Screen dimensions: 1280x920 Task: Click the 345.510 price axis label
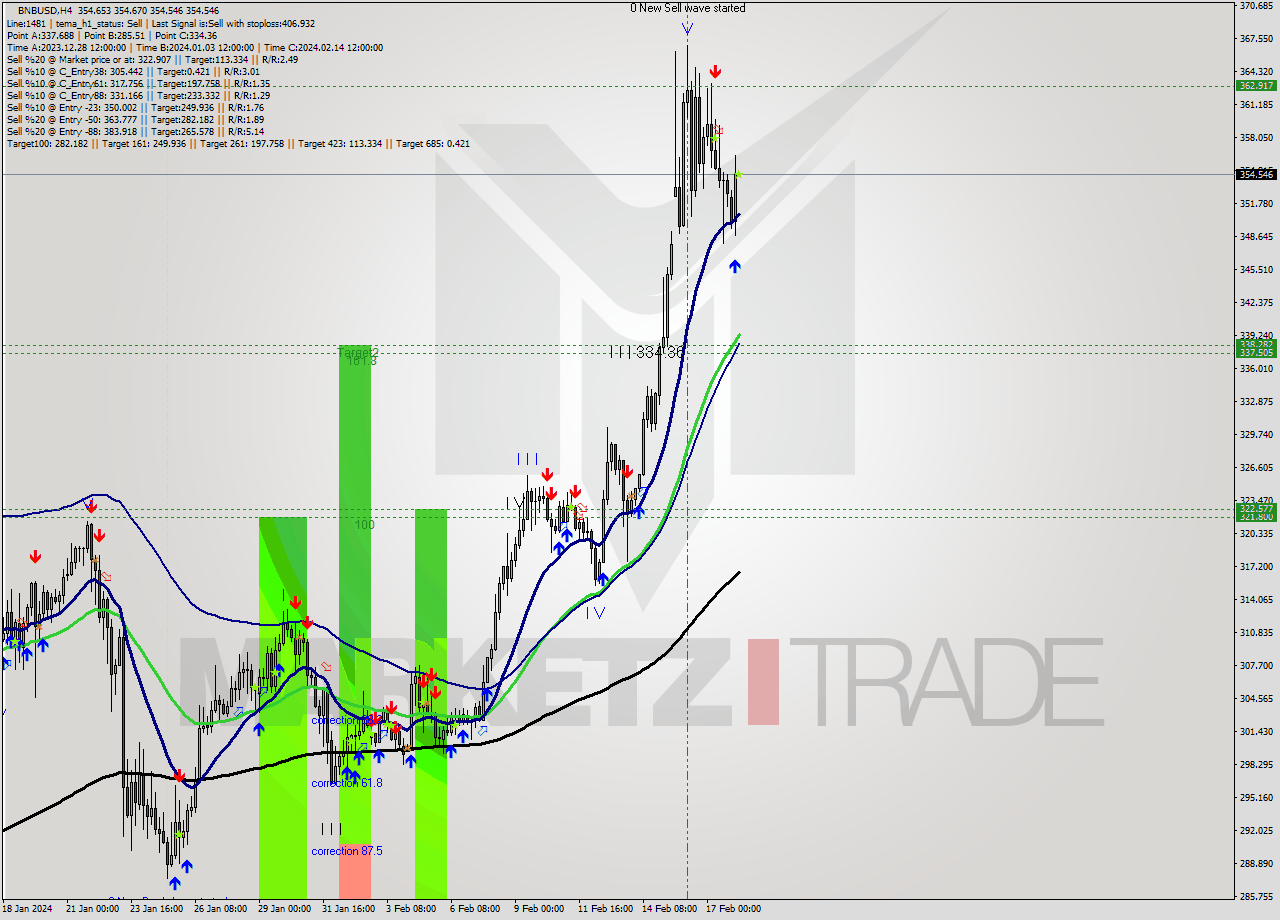click(1256, 270)
